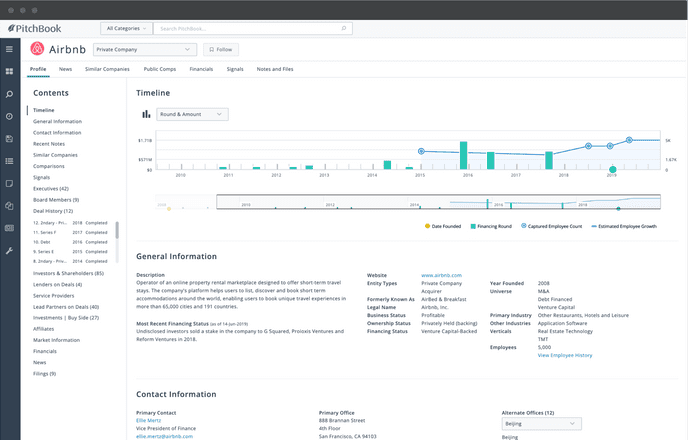Screen dimensions: 688x440
Task: Open the All Categories dropdown
Action: 127,30
